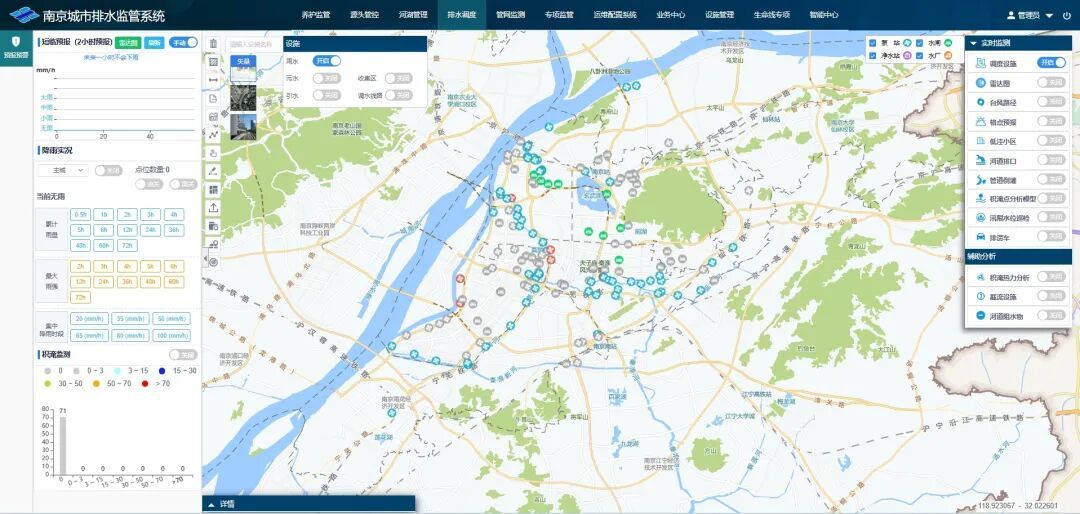Image resolution: width=1080 pixels, height=514 pixels.
Task: Select the 20 (mm/h) intensity button
Action: click(90, 319)
